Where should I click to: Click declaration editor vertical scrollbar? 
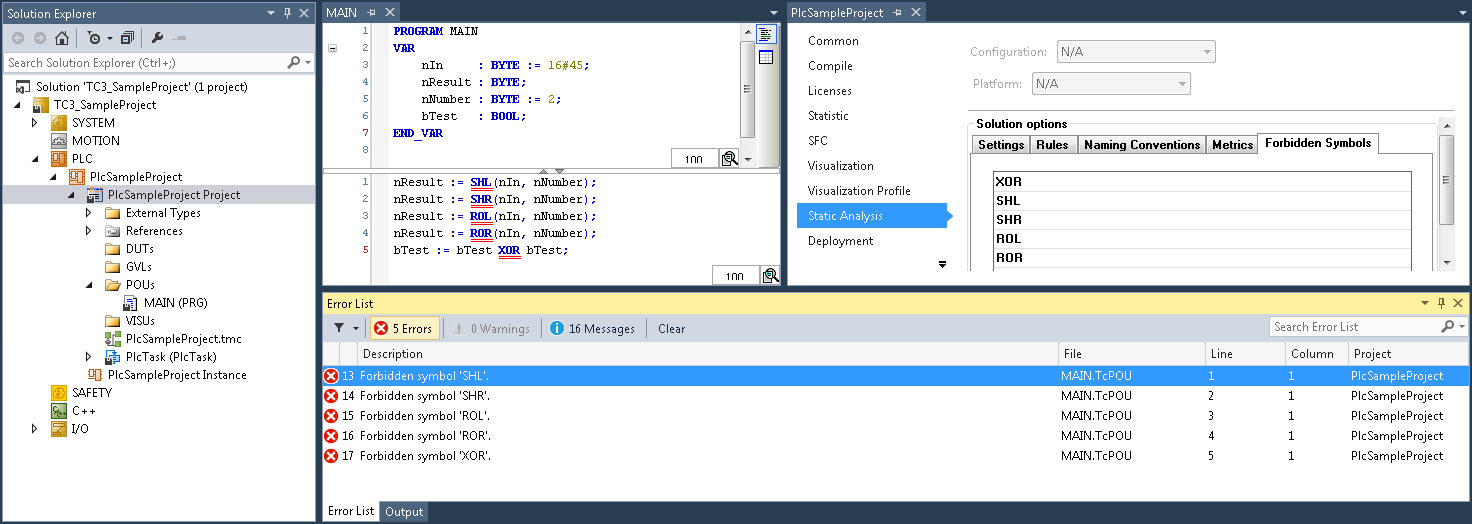point(747,93)
